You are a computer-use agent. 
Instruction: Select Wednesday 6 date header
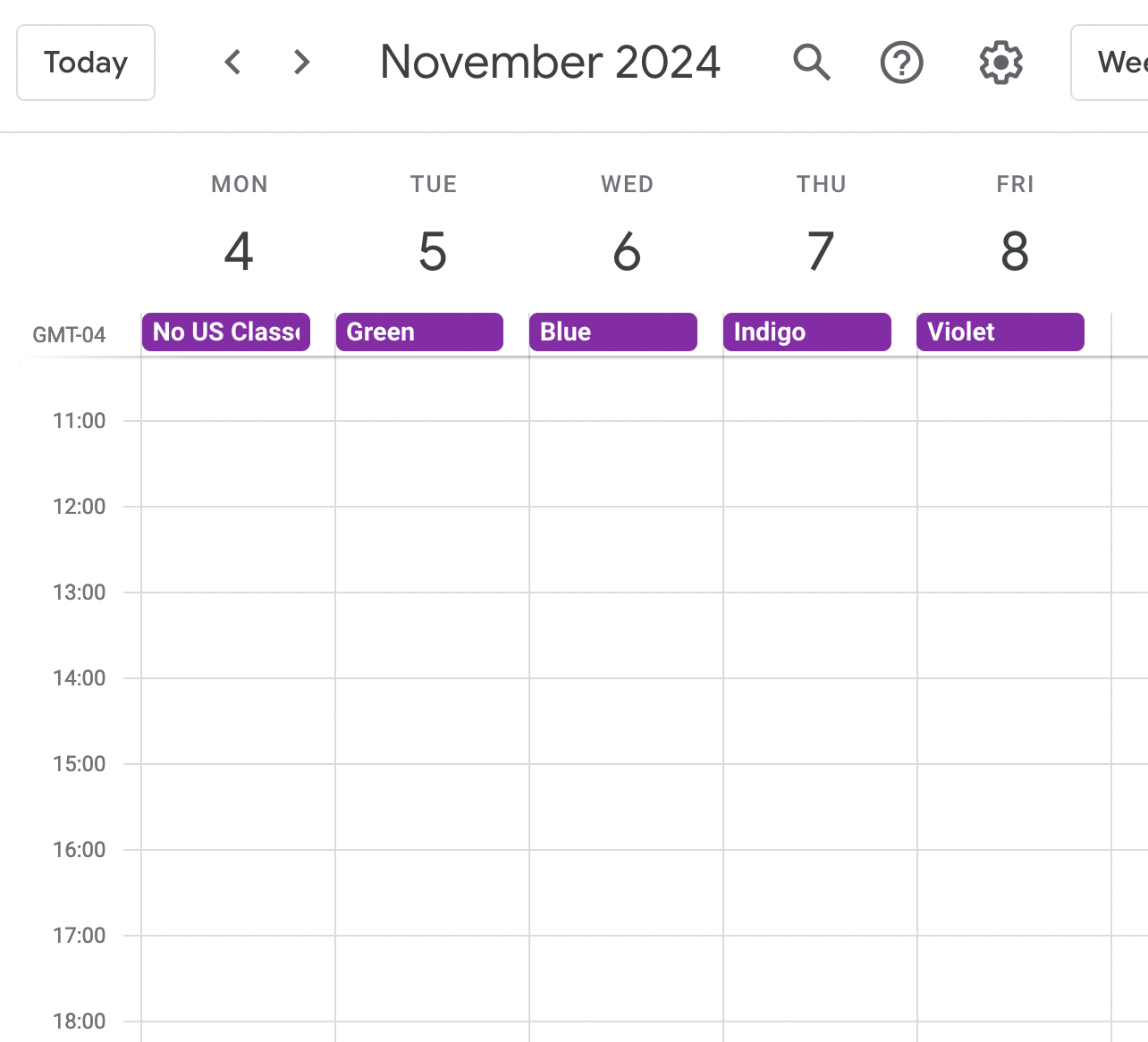click(x=627, y=251)
